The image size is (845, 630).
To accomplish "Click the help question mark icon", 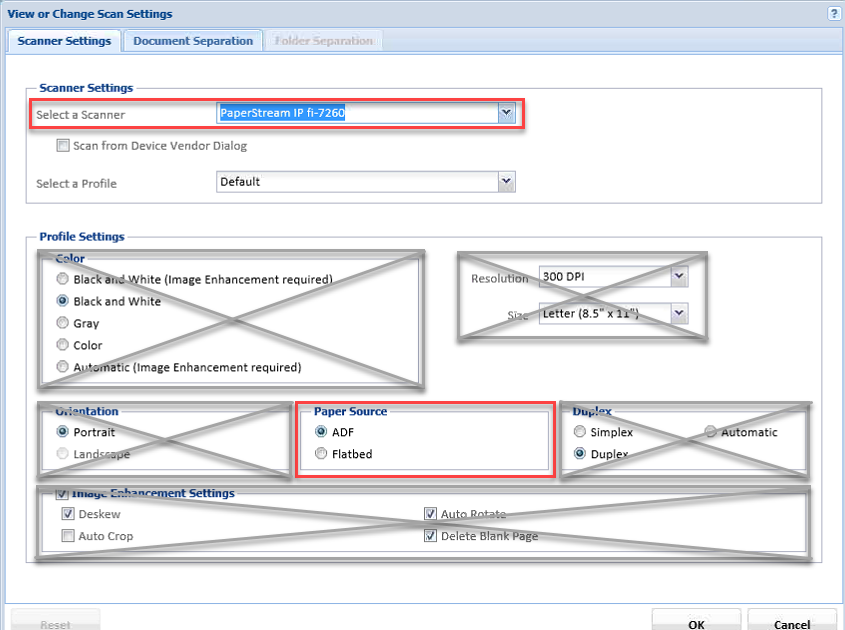I will (833, 14).
